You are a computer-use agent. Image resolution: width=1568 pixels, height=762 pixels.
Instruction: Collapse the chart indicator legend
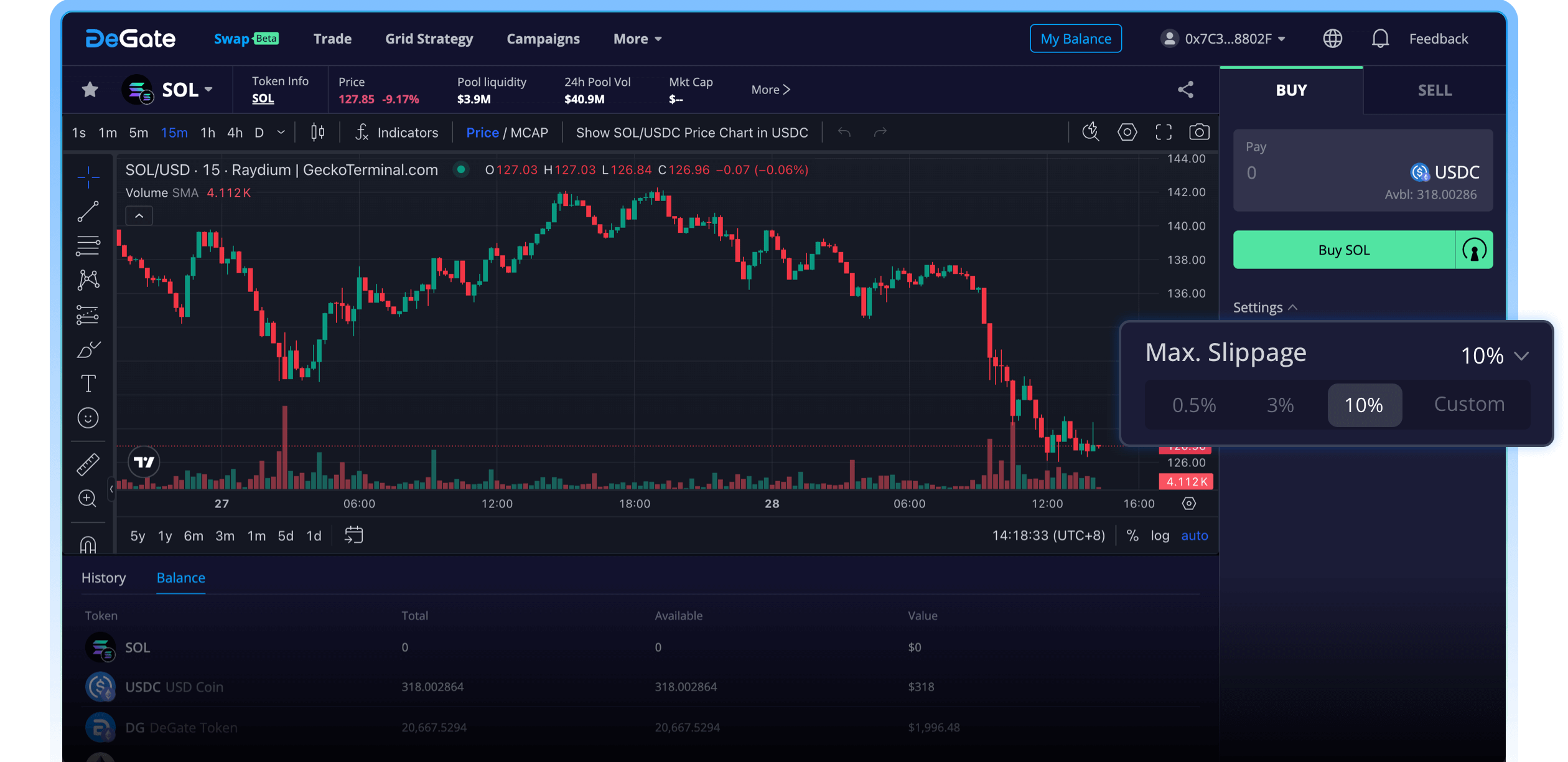139,216
